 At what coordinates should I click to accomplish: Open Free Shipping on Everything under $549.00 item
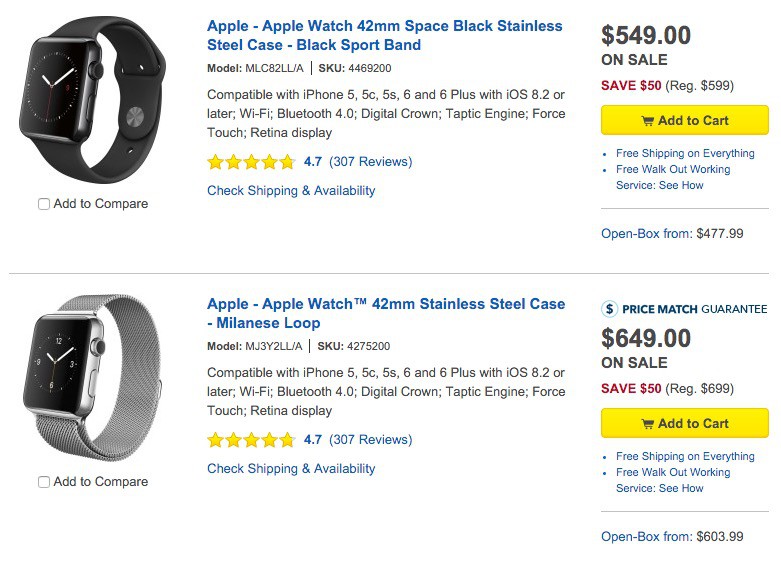tap(685, 154)
